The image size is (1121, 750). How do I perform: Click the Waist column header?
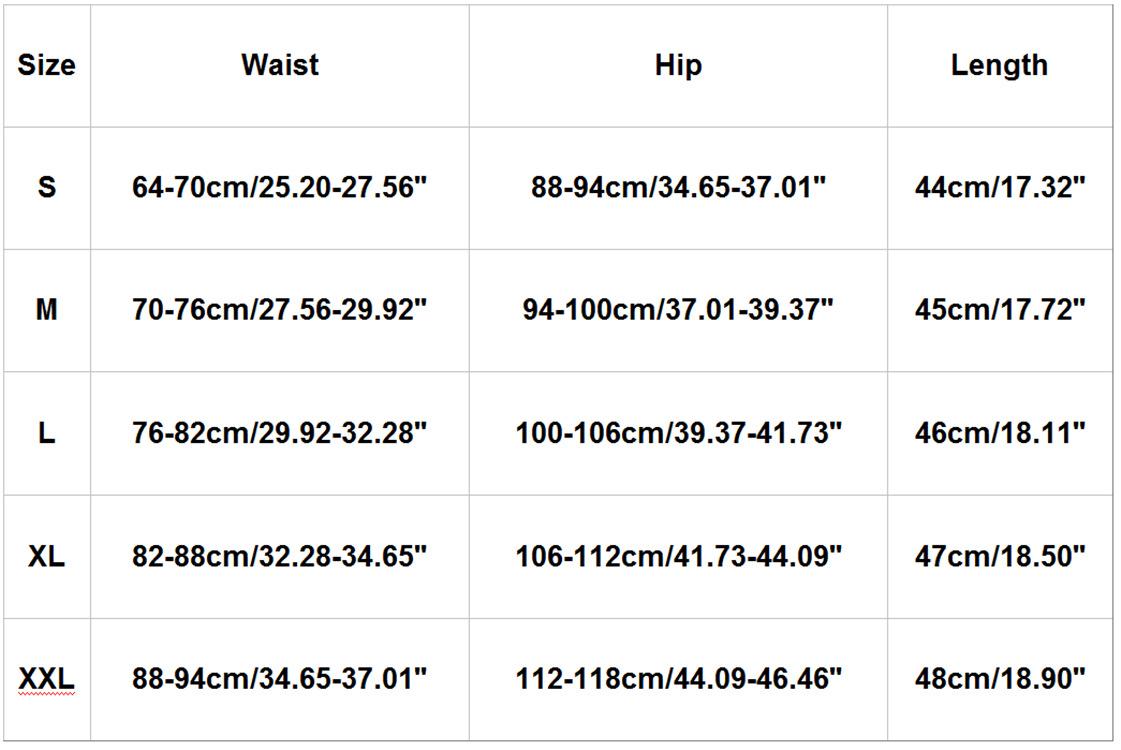pyautogui.click(x=279, y=66)
